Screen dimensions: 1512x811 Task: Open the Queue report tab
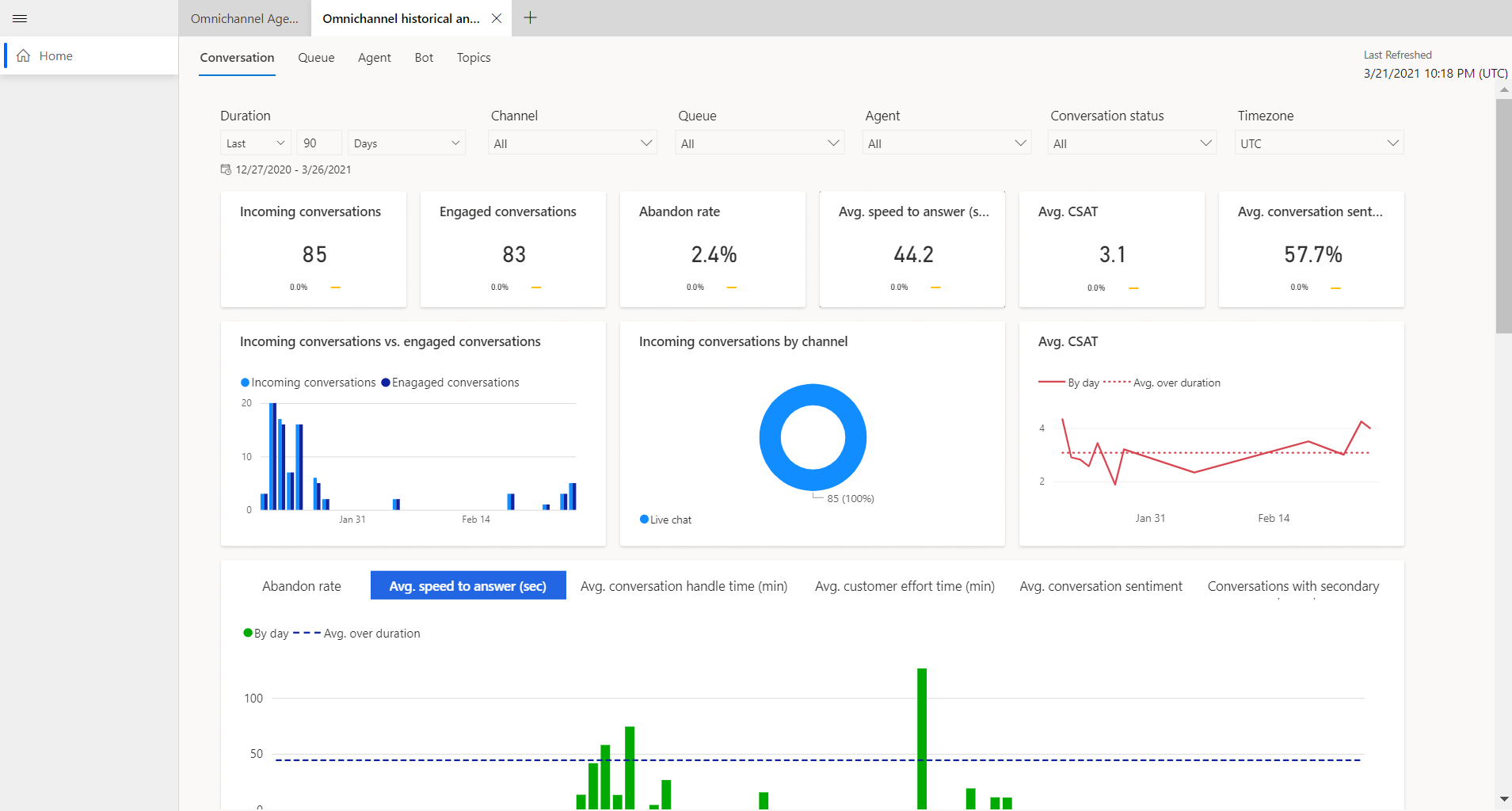click(x=316, y=57)
